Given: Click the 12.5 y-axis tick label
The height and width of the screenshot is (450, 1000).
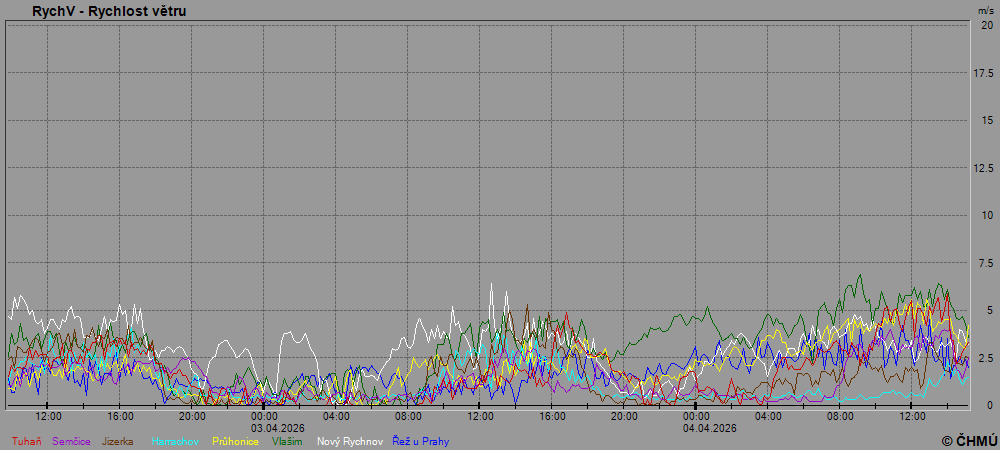Looking at the screenshot, I should click(983, 168).
